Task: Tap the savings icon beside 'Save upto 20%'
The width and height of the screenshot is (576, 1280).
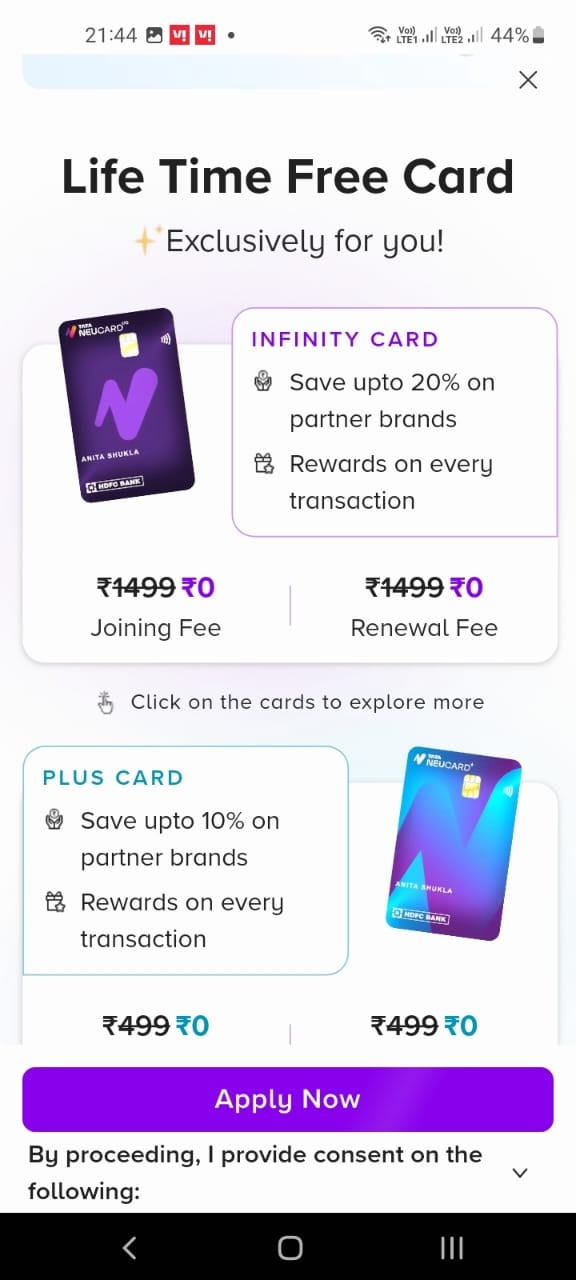Action: (264, 382)
